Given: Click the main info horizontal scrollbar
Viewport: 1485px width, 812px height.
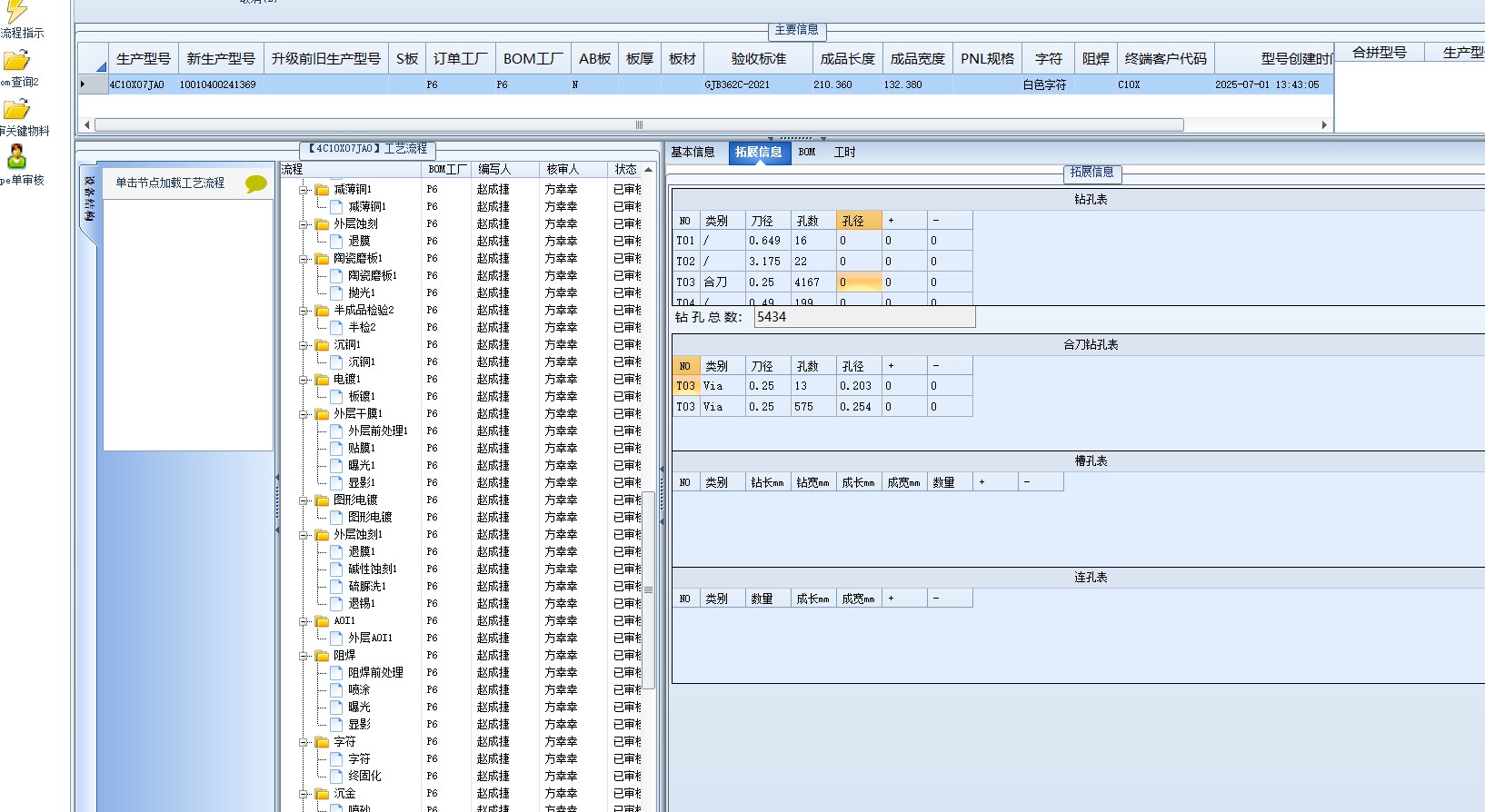Looking at the screenshot, I should (x=639, y=124).
